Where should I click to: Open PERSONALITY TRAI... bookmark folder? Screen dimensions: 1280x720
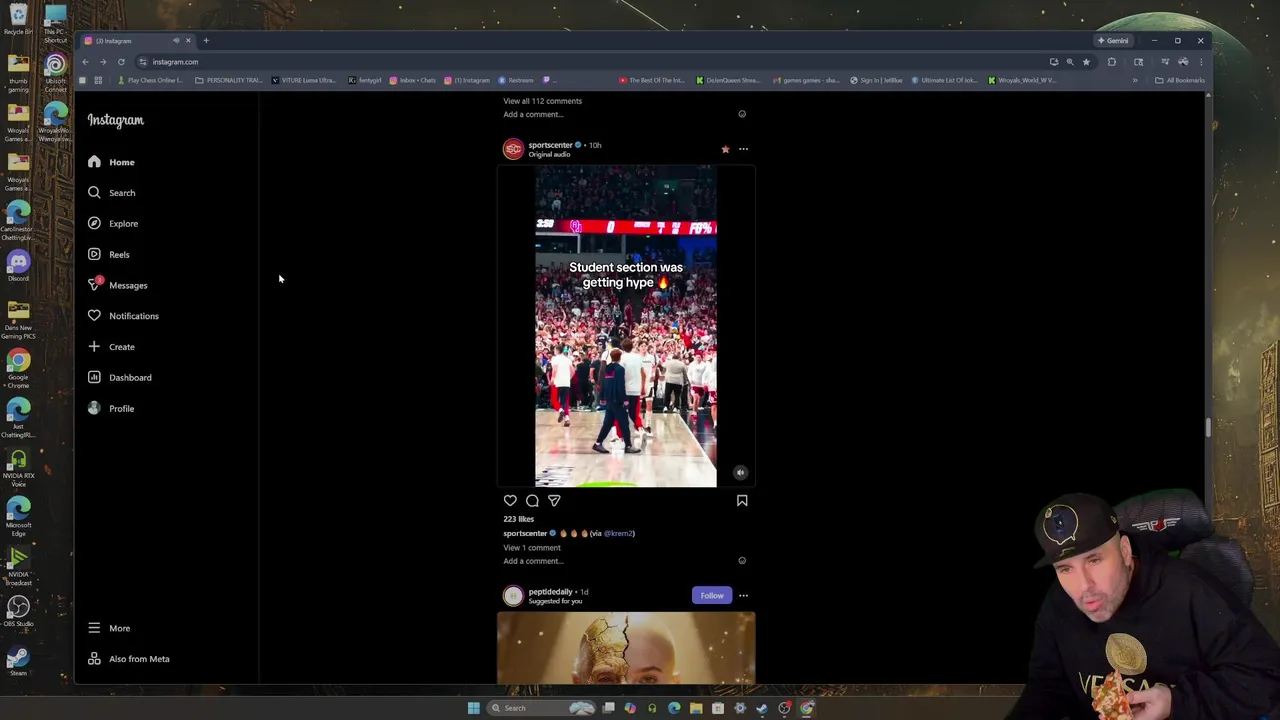coord(228,80)
